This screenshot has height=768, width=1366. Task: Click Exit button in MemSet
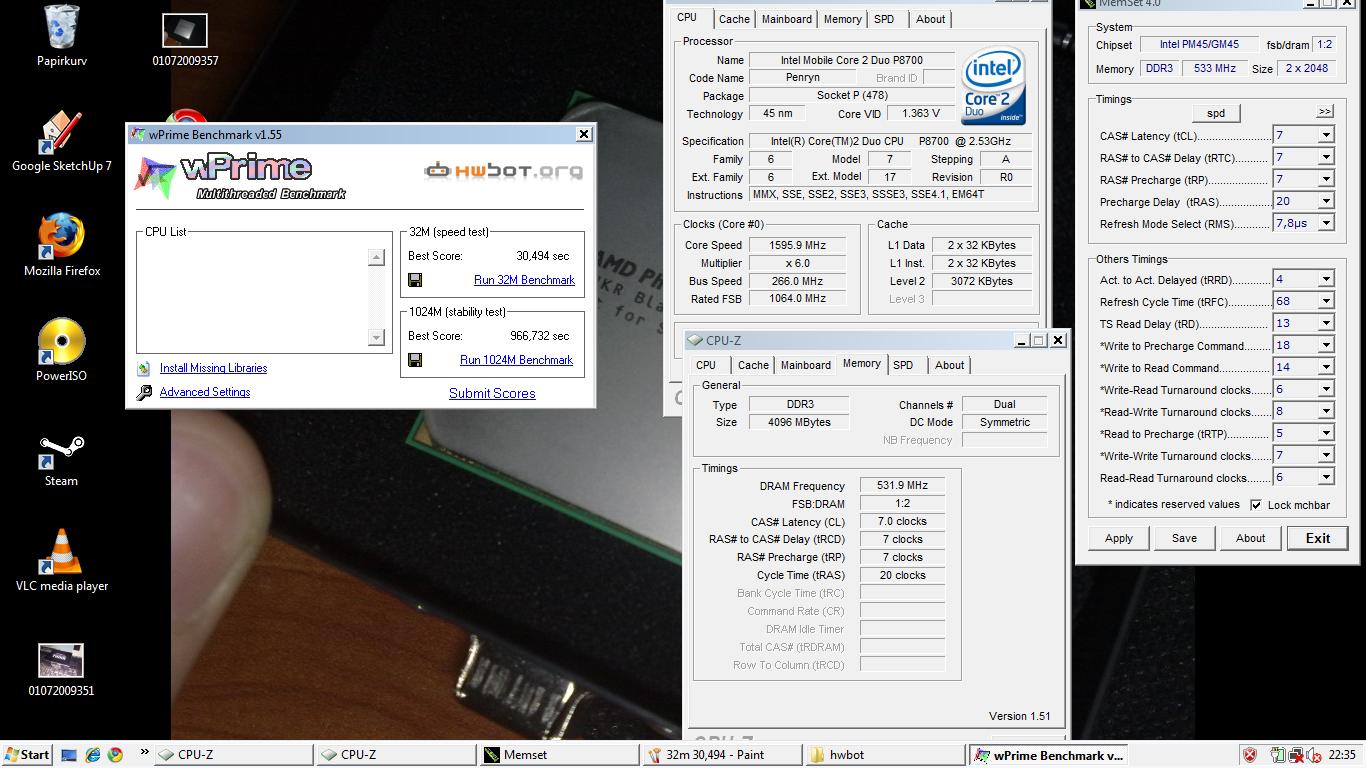(x=1318, y=538)
